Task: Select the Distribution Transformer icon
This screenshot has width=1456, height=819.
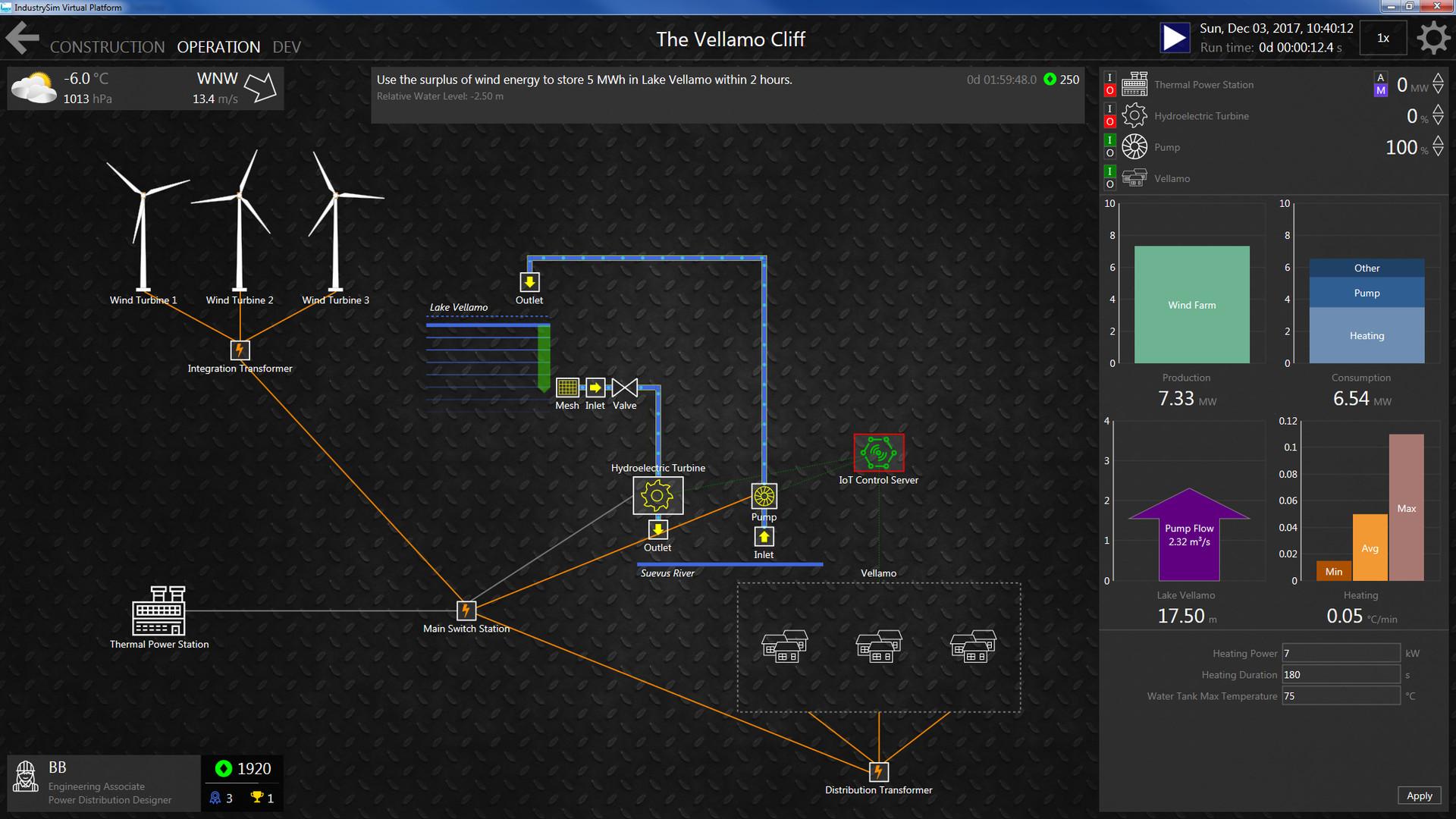Action: [x=878, y=772]
